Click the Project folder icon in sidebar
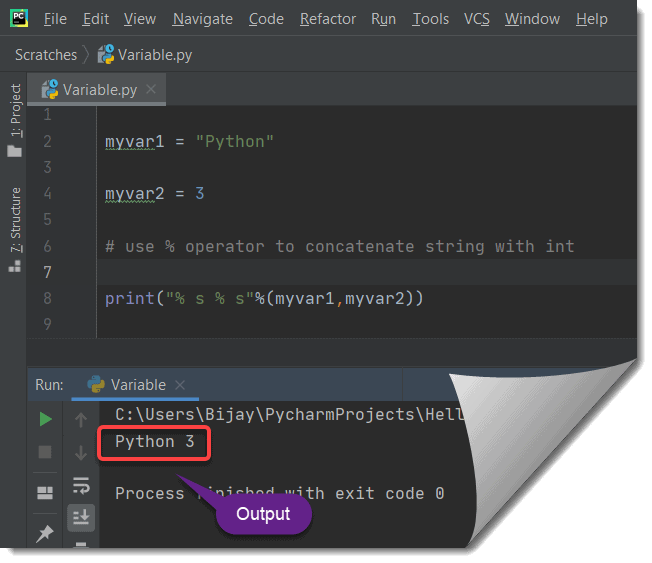 (x=15, y=151)
